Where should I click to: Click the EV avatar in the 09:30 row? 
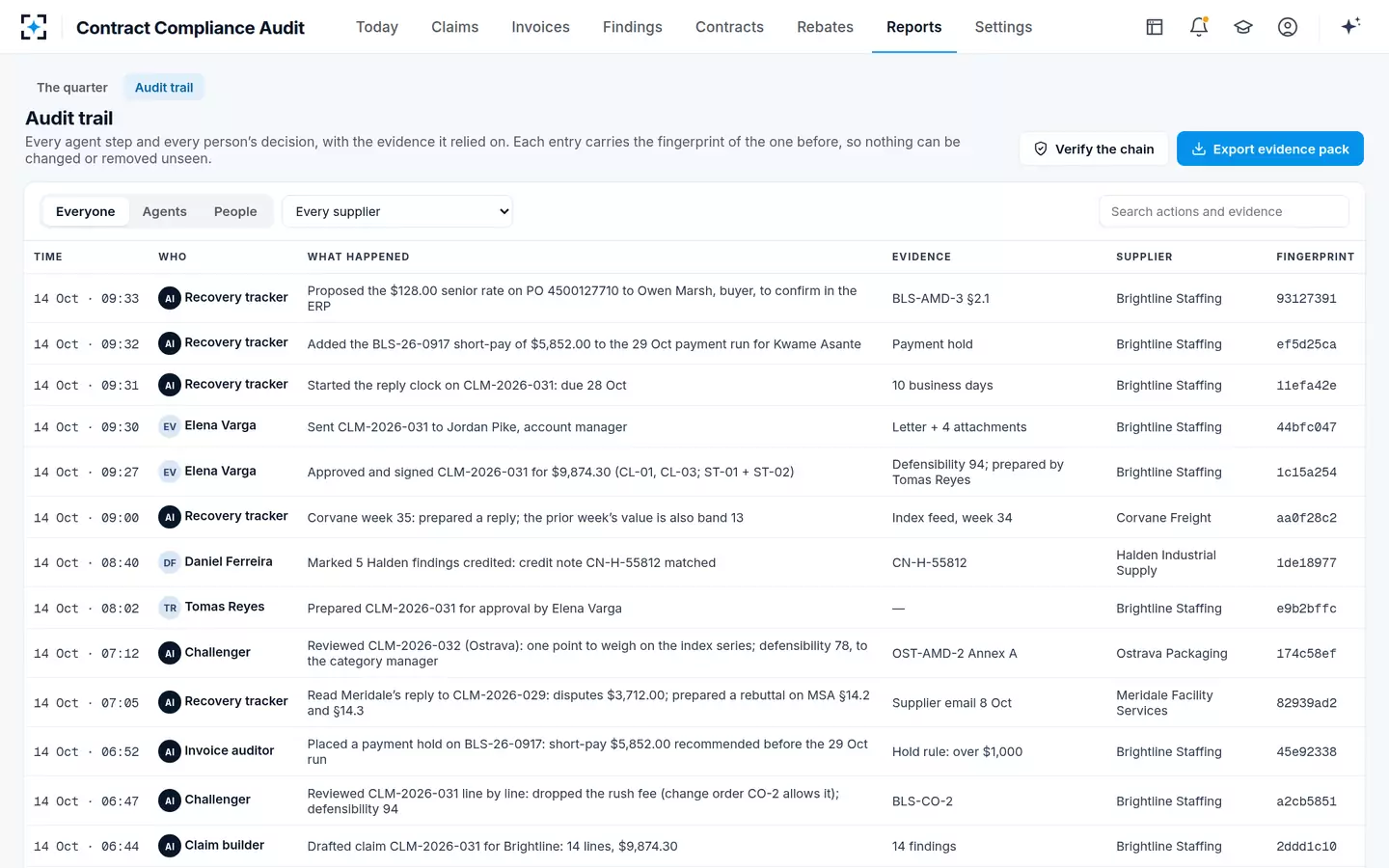click(x=170, y=426)
